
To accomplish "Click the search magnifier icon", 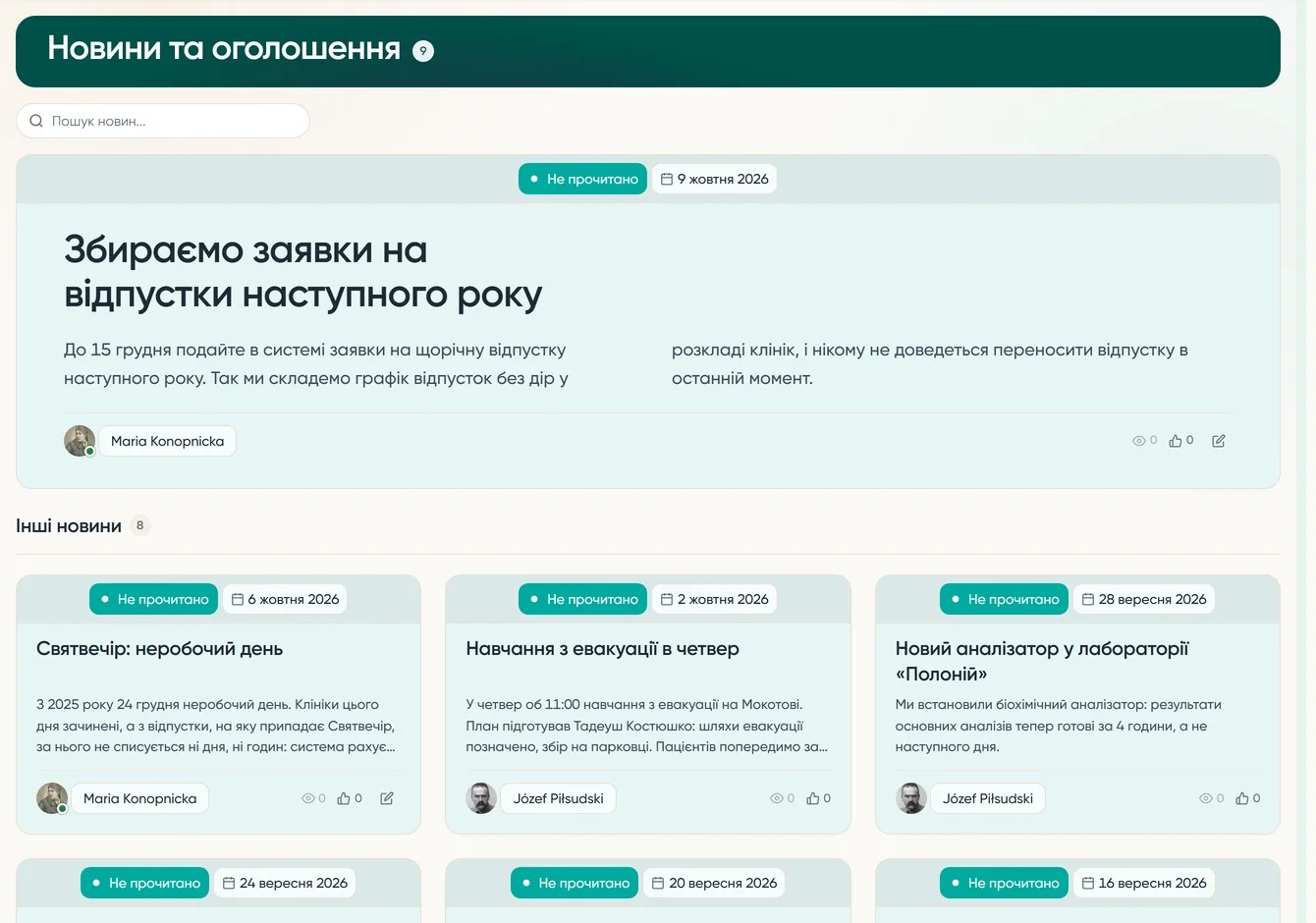I will pyautogui.click(x=36, y=121).
